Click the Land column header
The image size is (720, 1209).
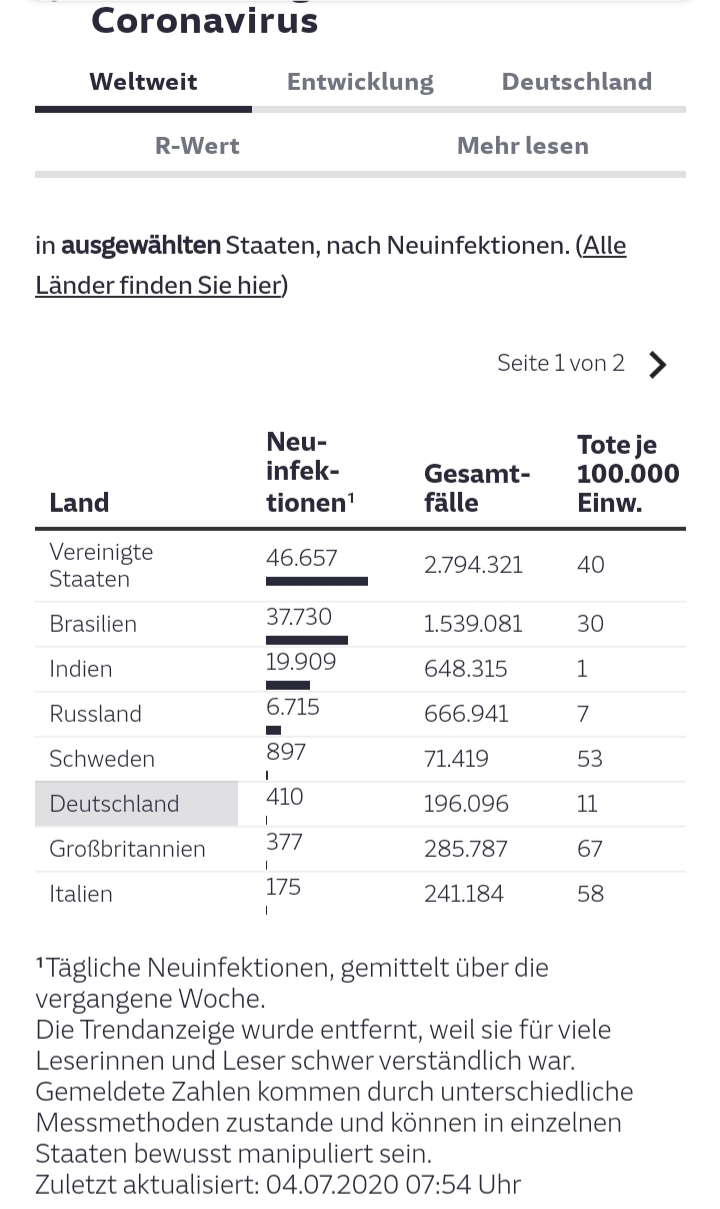(79, 502)
